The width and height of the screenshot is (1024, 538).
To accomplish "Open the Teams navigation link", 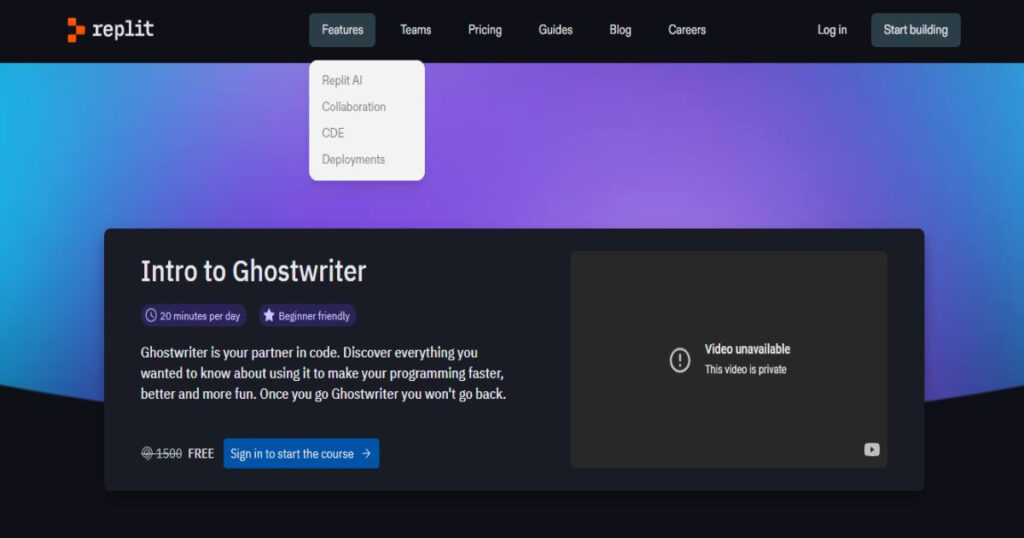I will click(415, 30).
